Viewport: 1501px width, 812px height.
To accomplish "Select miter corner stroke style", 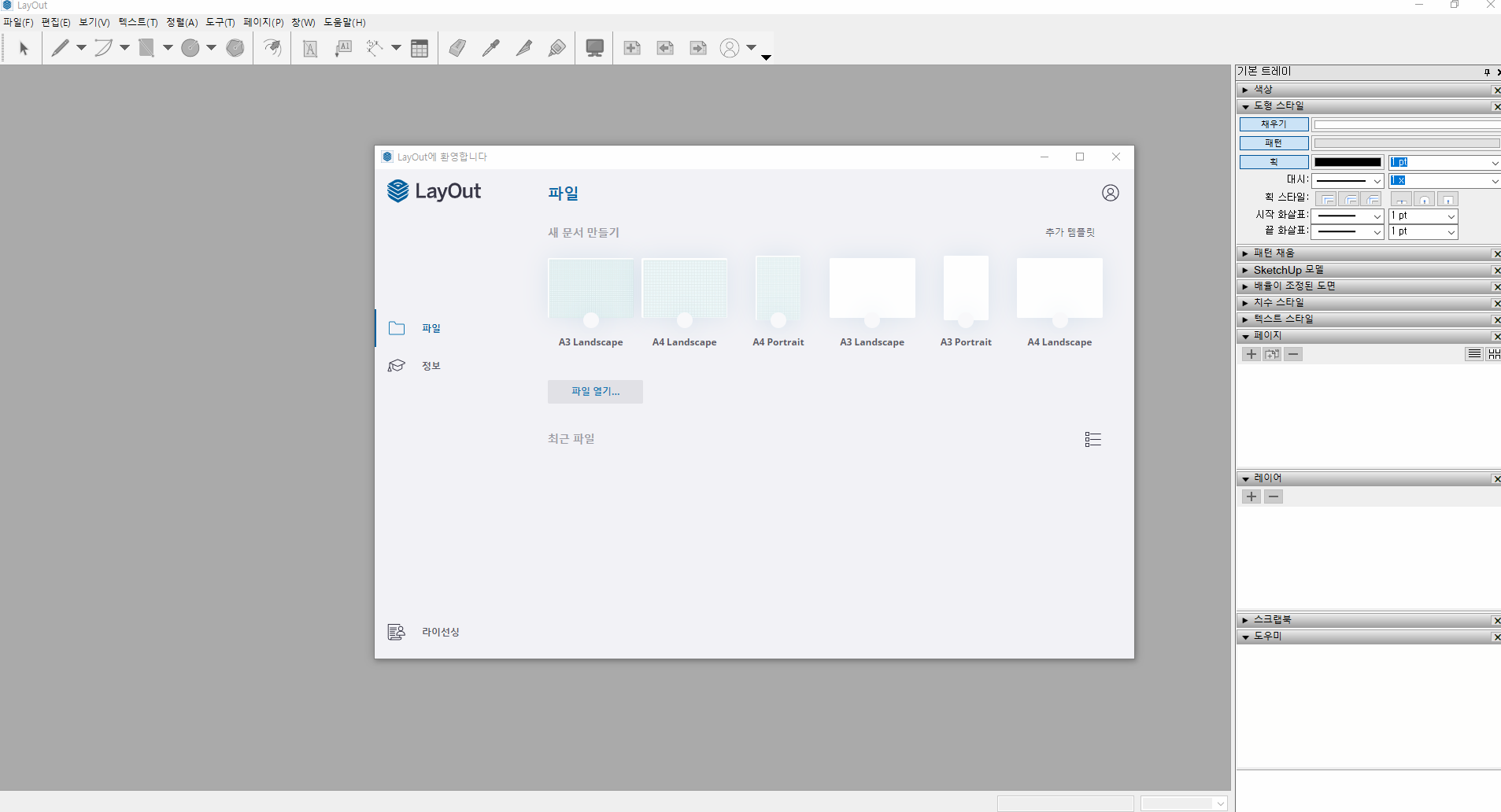I will click(1327, 199).
